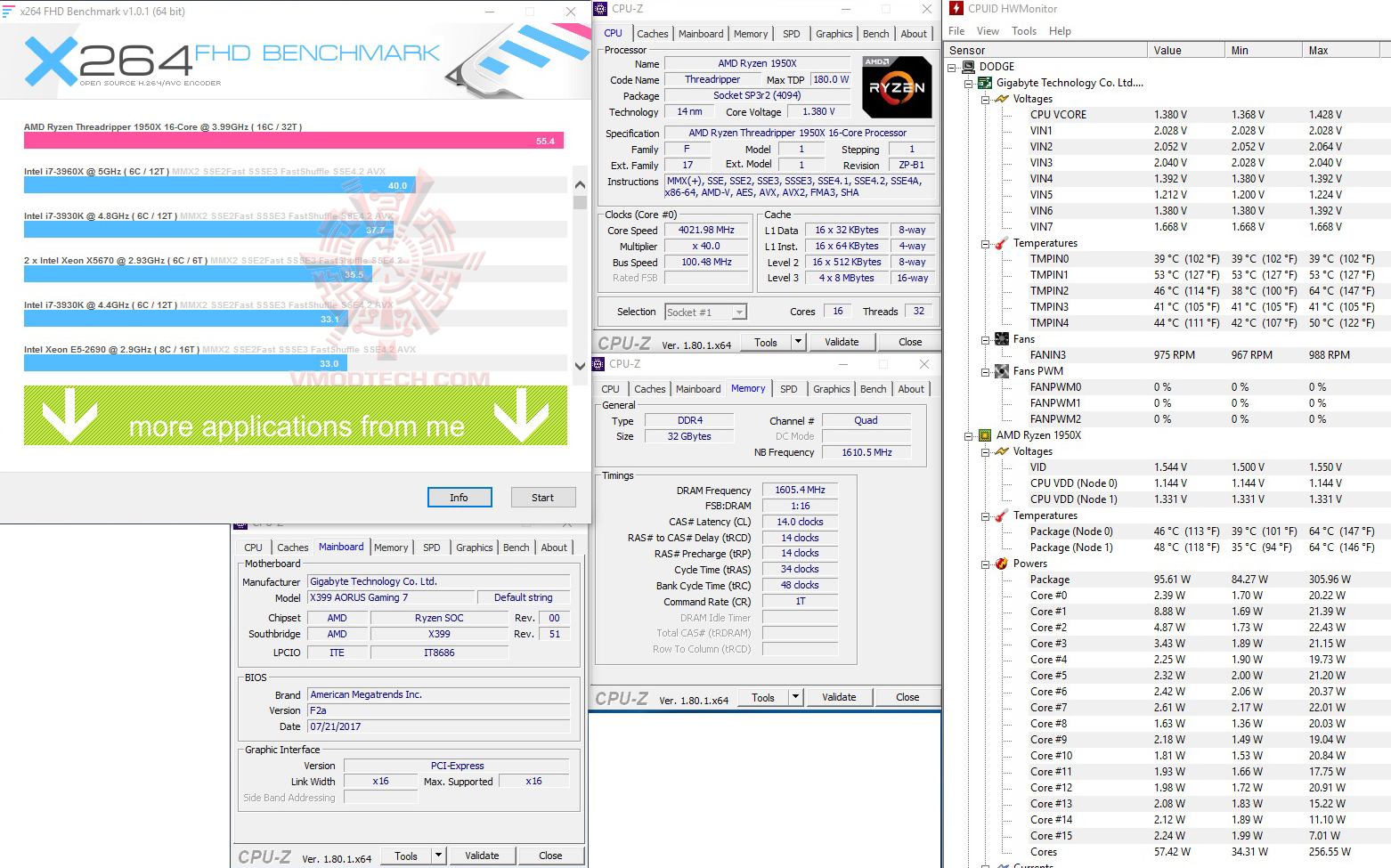Screen dimensions: 1391x868
Task: Click the chip icon beside AMD Ryzen 1950X
Action: pos(985,435)
